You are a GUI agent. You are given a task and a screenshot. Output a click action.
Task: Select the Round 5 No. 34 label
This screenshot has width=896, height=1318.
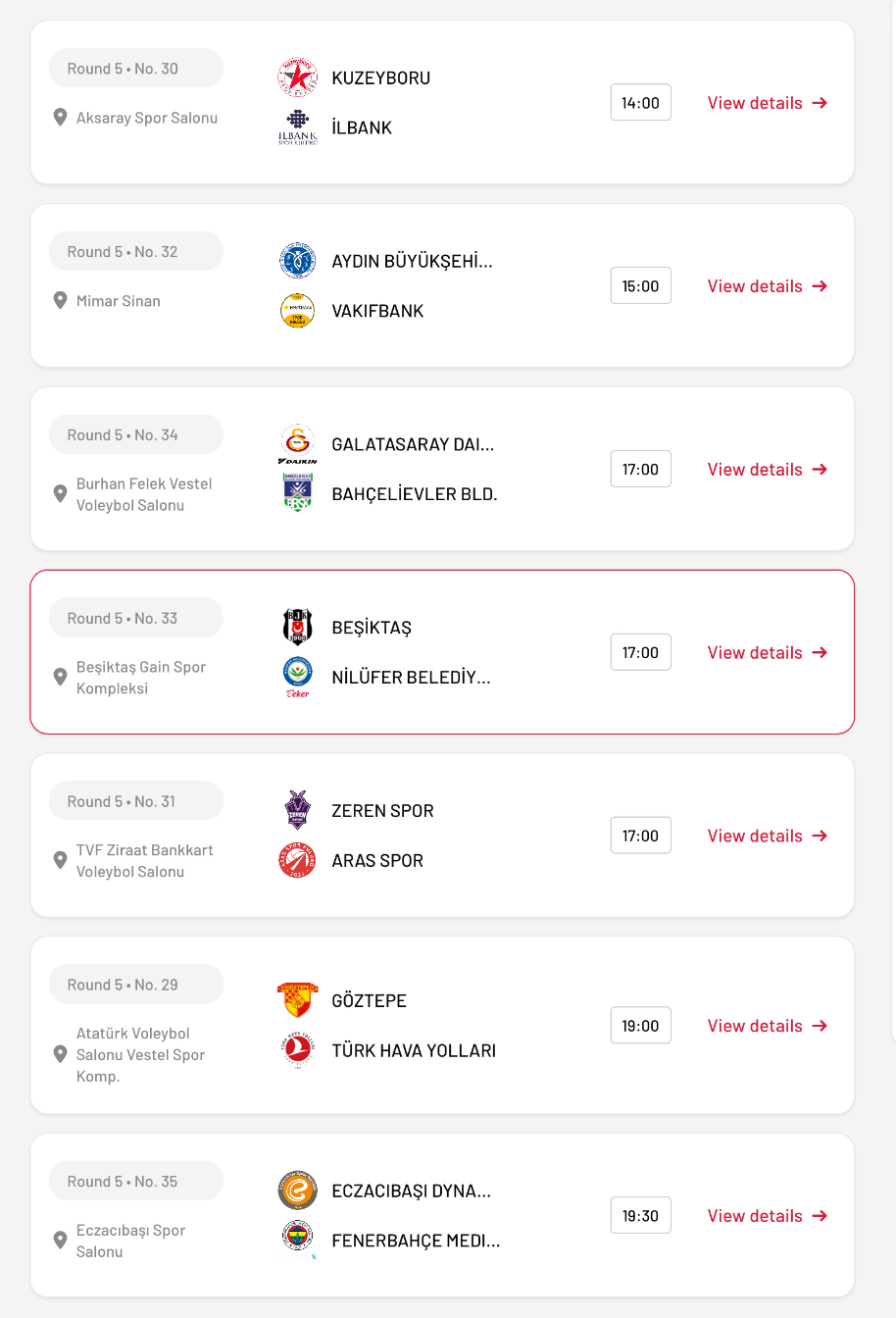[123, 435]
